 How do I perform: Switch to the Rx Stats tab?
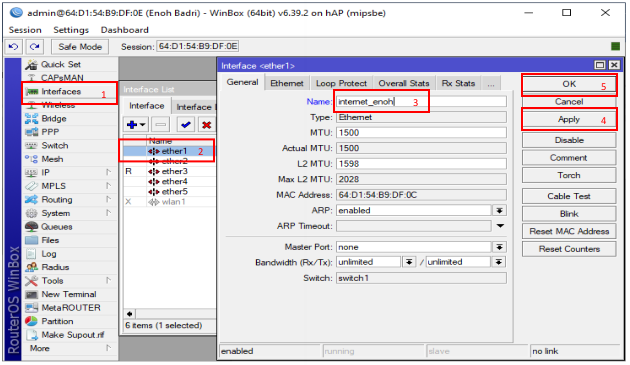click(x=458, y=83)
